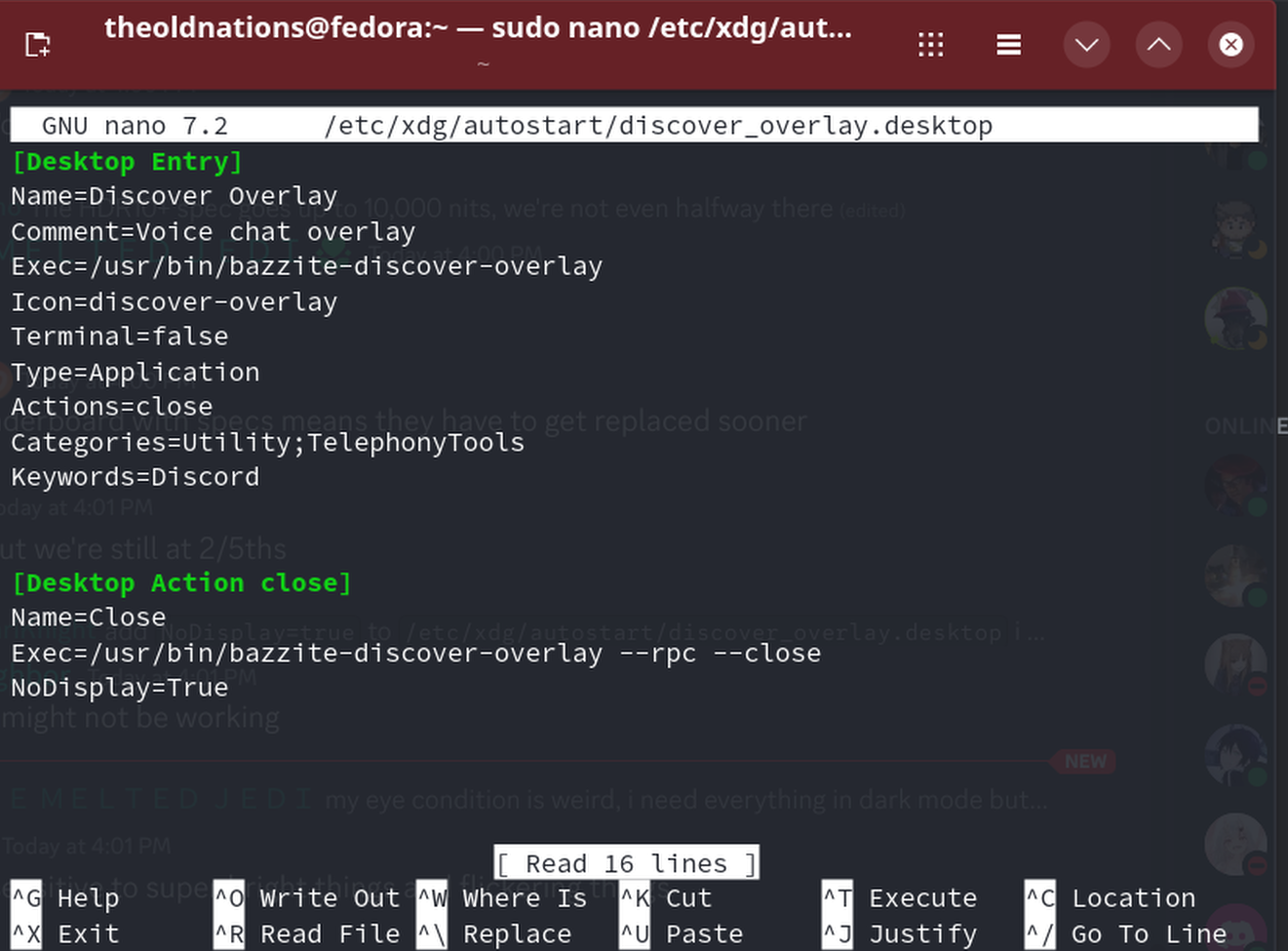Click the '^/ Go To Line' shortcut label
Image resolution: width=1288 pixels, height=951 pixels.
(1126, 934)
